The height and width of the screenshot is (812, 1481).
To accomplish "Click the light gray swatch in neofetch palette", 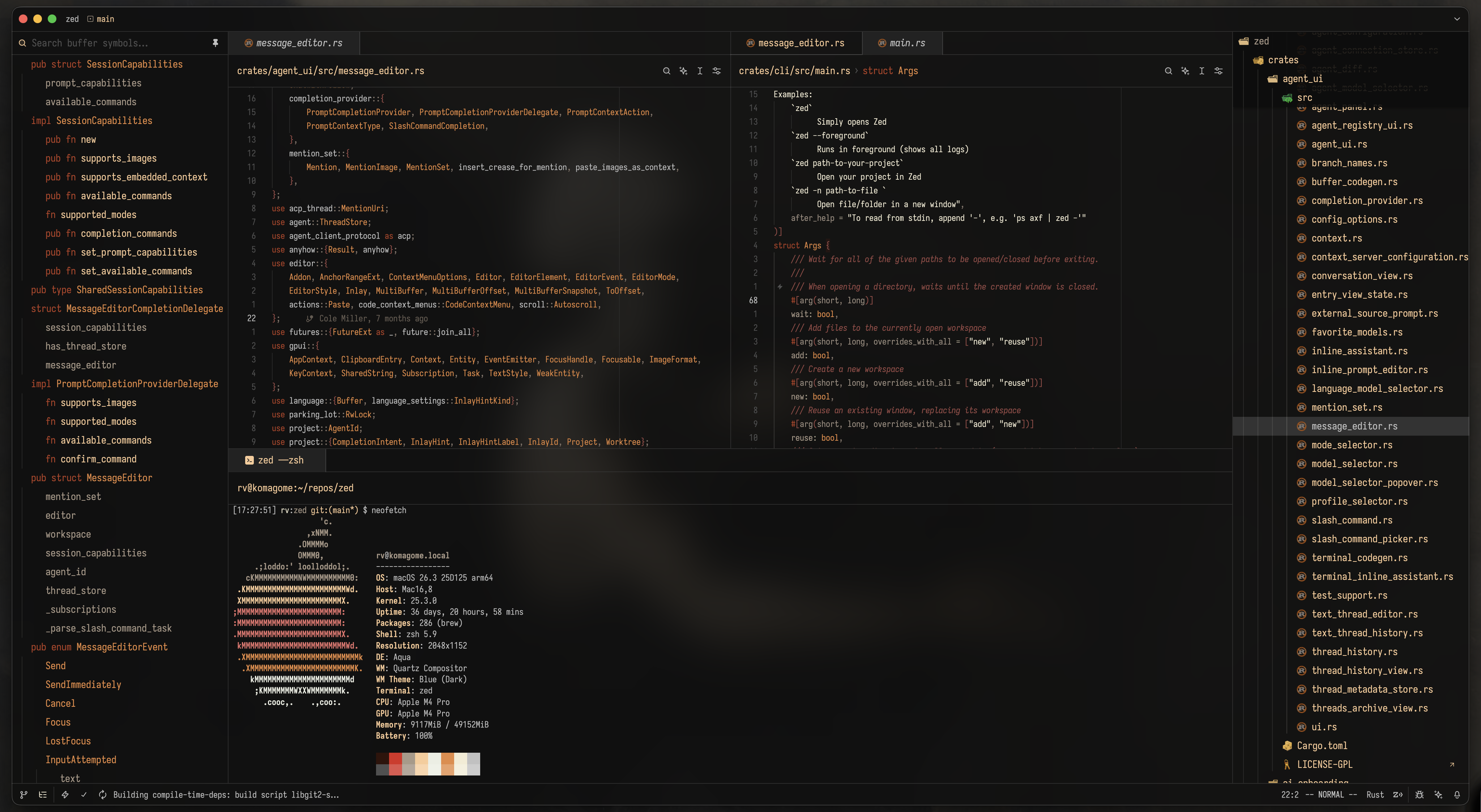I will [x=474, y=758].
